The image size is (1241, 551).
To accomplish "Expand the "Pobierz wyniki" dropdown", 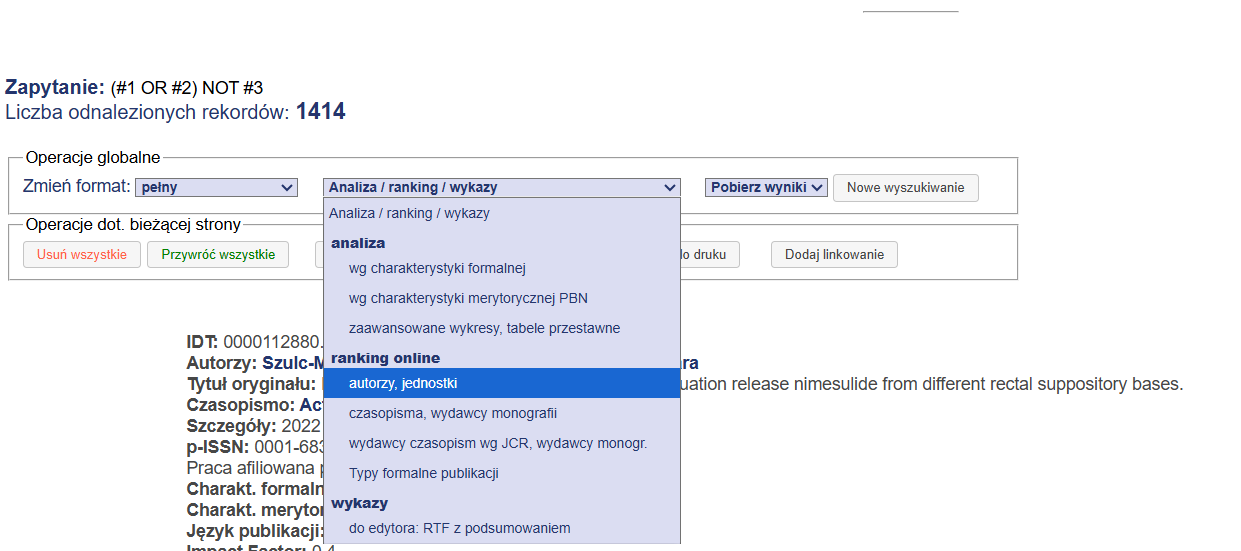I will (766, 187).
